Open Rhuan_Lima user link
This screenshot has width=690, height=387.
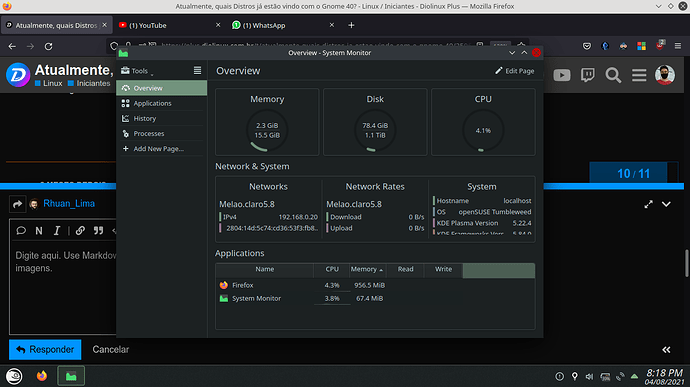[69, 203]
